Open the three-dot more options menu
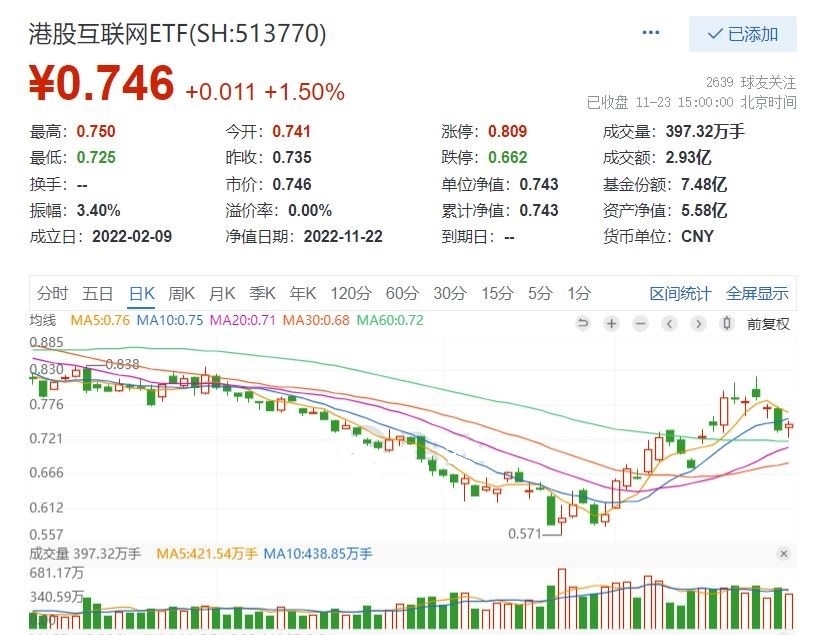Screen dimensions: 813x635 coord(651,33)
